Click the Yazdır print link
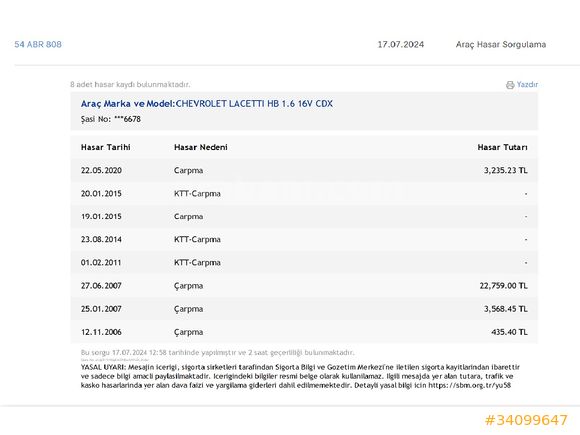The width and height of the screenshot is (580, 435). point(527,84)
